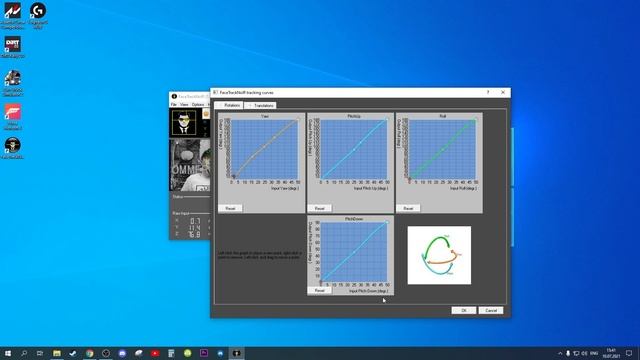Click the help question mark in dialog title
The height and width of the screenshot is (360, 640).
[x=488, y=93]
